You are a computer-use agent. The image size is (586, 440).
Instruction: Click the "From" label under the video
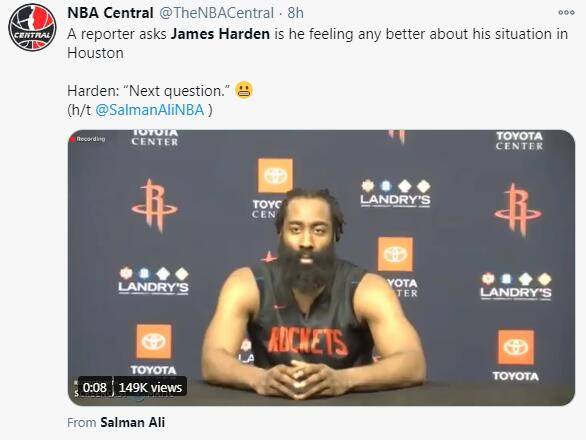click(82, 423)
